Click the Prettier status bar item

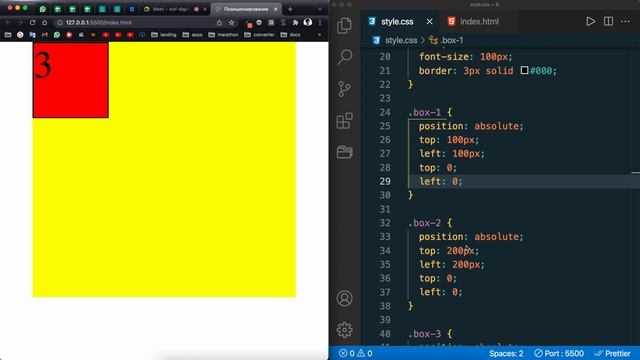click(x=612, y=353)
